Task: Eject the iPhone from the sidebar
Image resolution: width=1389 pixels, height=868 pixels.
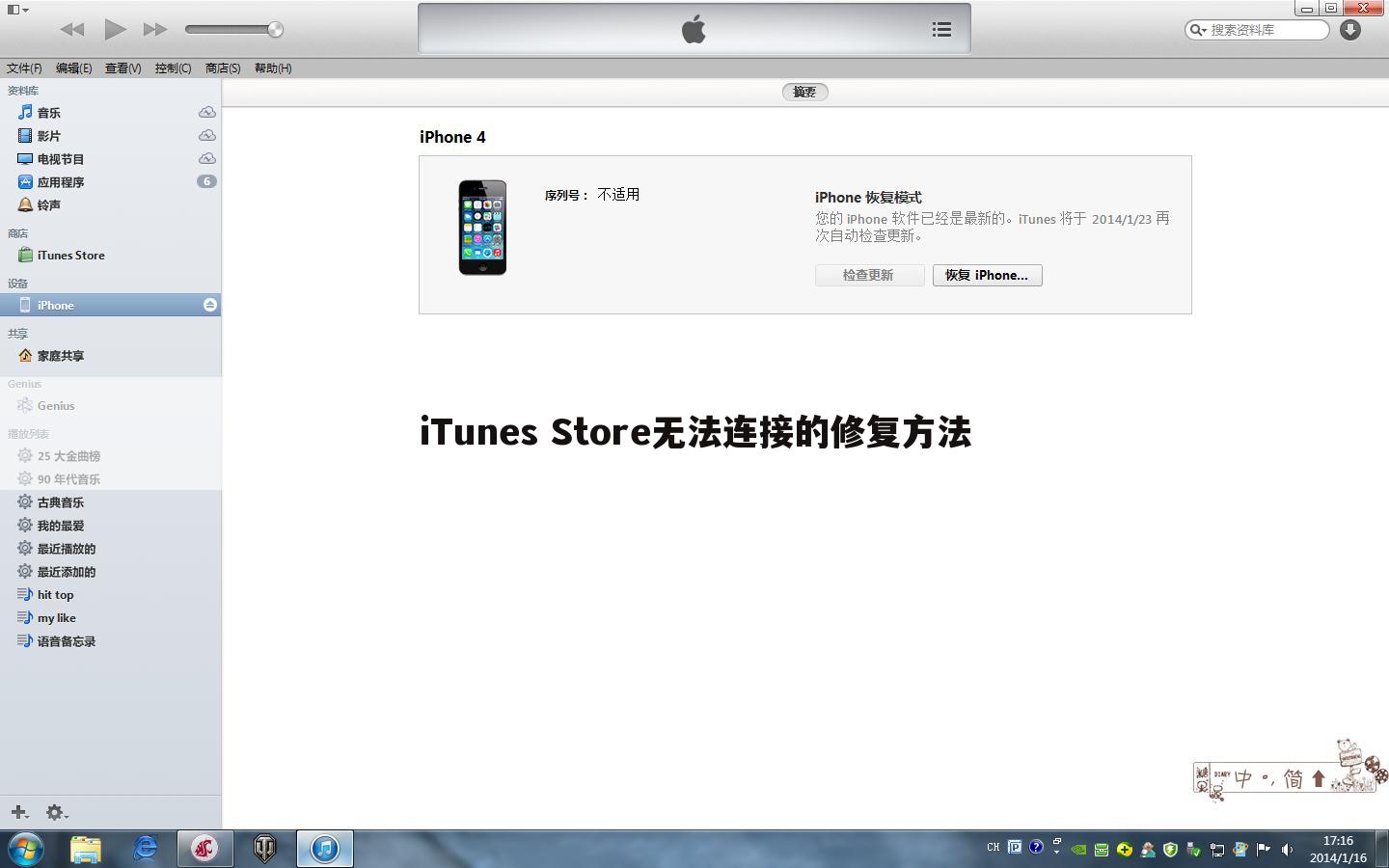Action: [x=210, y=304]
